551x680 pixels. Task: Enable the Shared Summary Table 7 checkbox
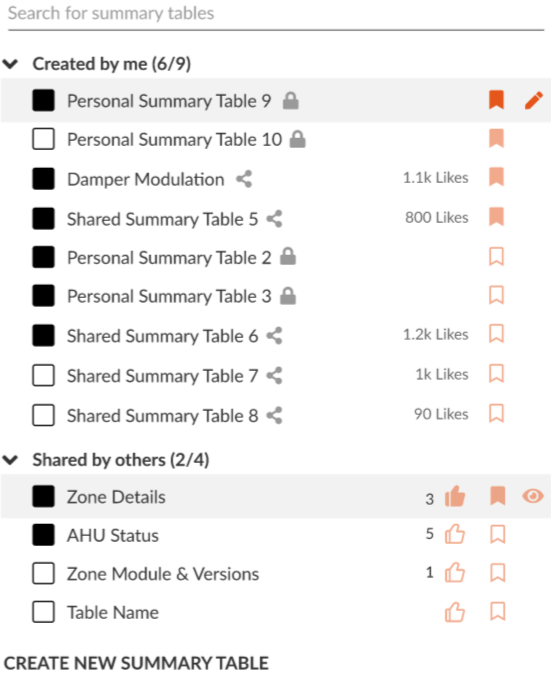(x=43, y=375)
